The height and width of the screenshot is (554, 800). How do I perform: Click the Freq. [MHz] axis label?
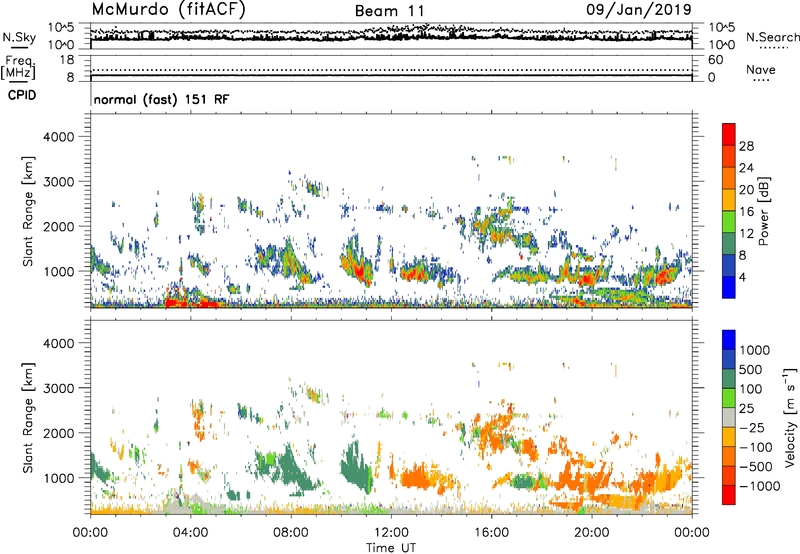[18, 67]
